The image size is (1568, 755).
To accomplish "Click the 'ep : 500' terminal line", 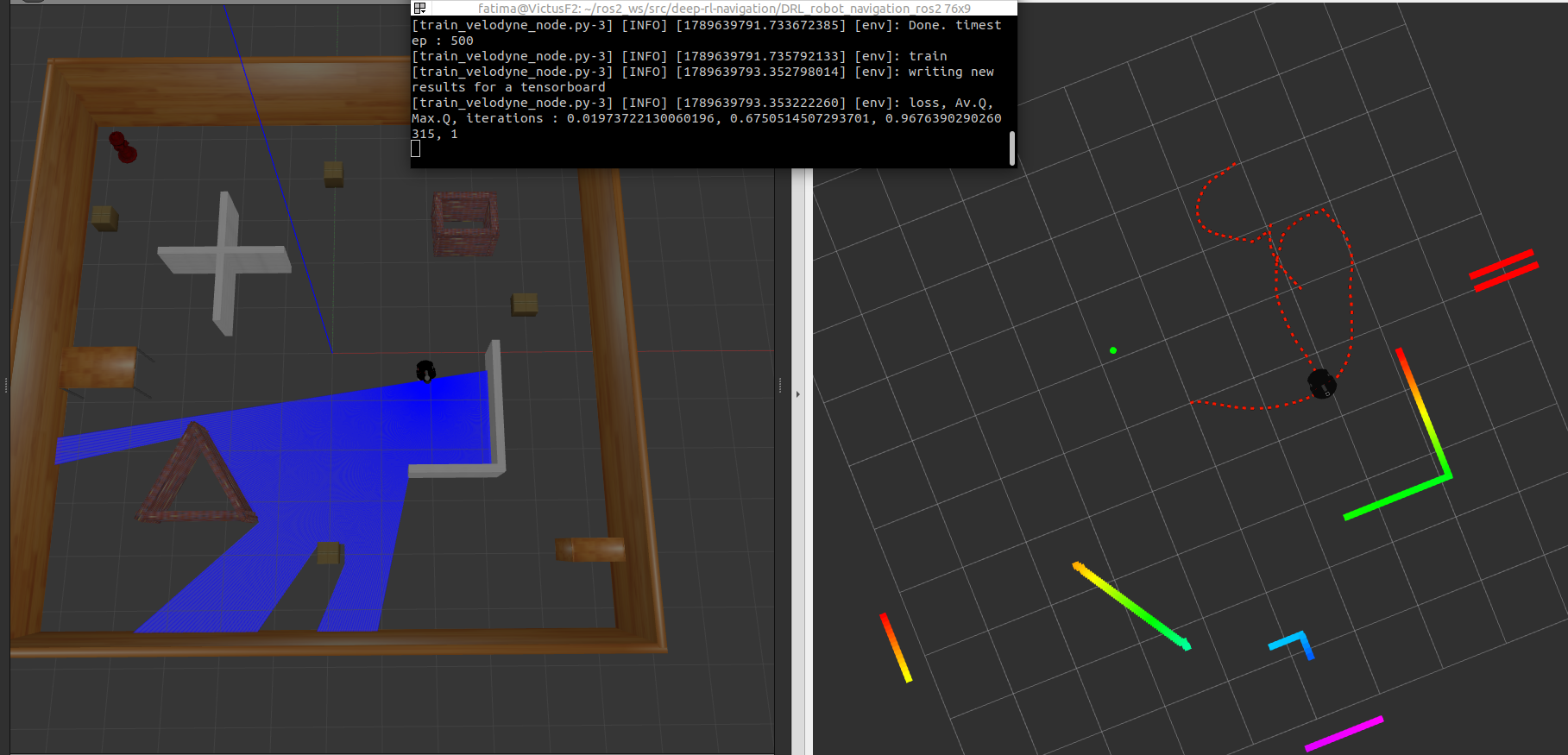I will (x=443, y=41).
